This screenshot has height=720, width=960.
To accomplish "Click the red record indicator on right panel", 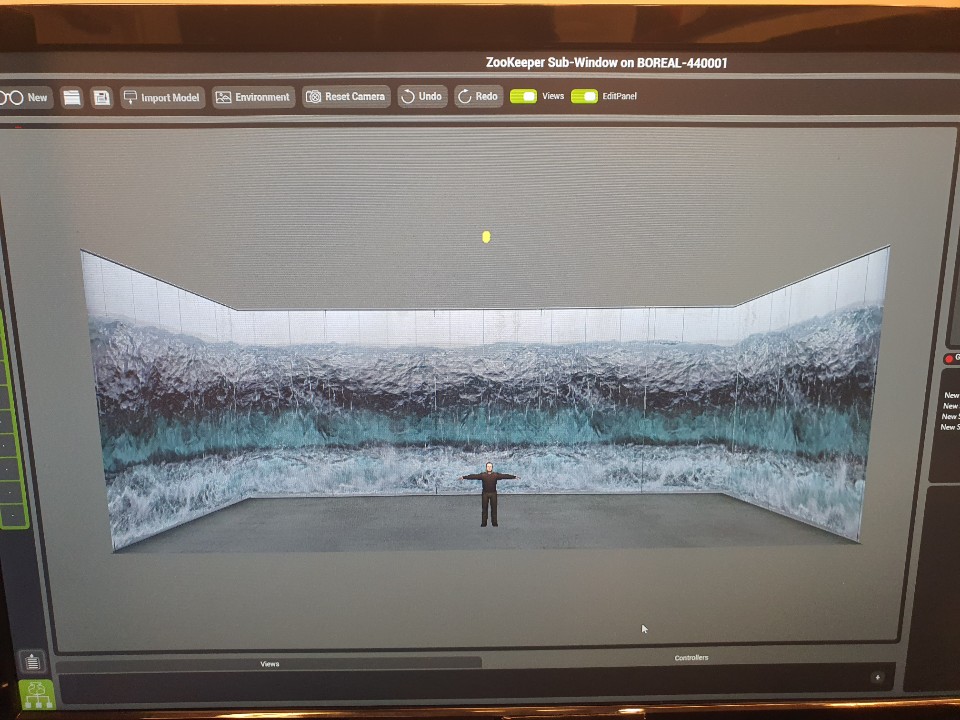I will click(948, 358).
